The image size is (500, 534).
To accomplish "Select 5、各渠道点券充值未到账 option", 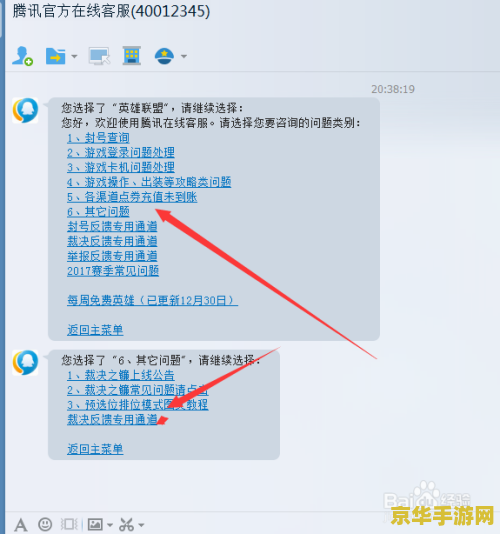I will [132, 197].
